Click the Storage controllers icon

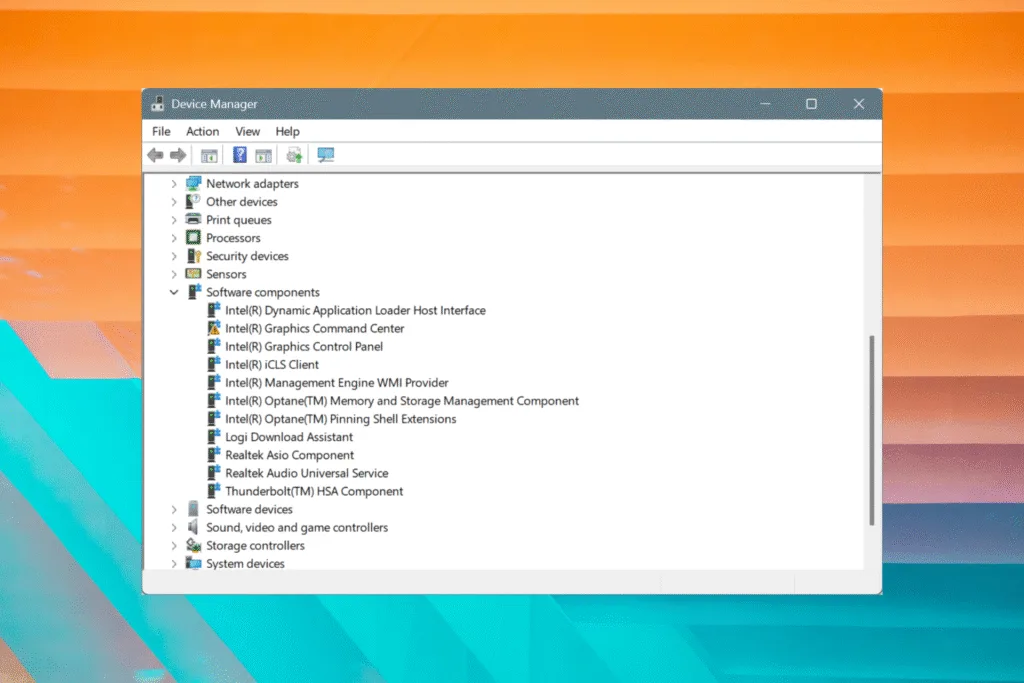pyautogui.click(x=193, y=545)
